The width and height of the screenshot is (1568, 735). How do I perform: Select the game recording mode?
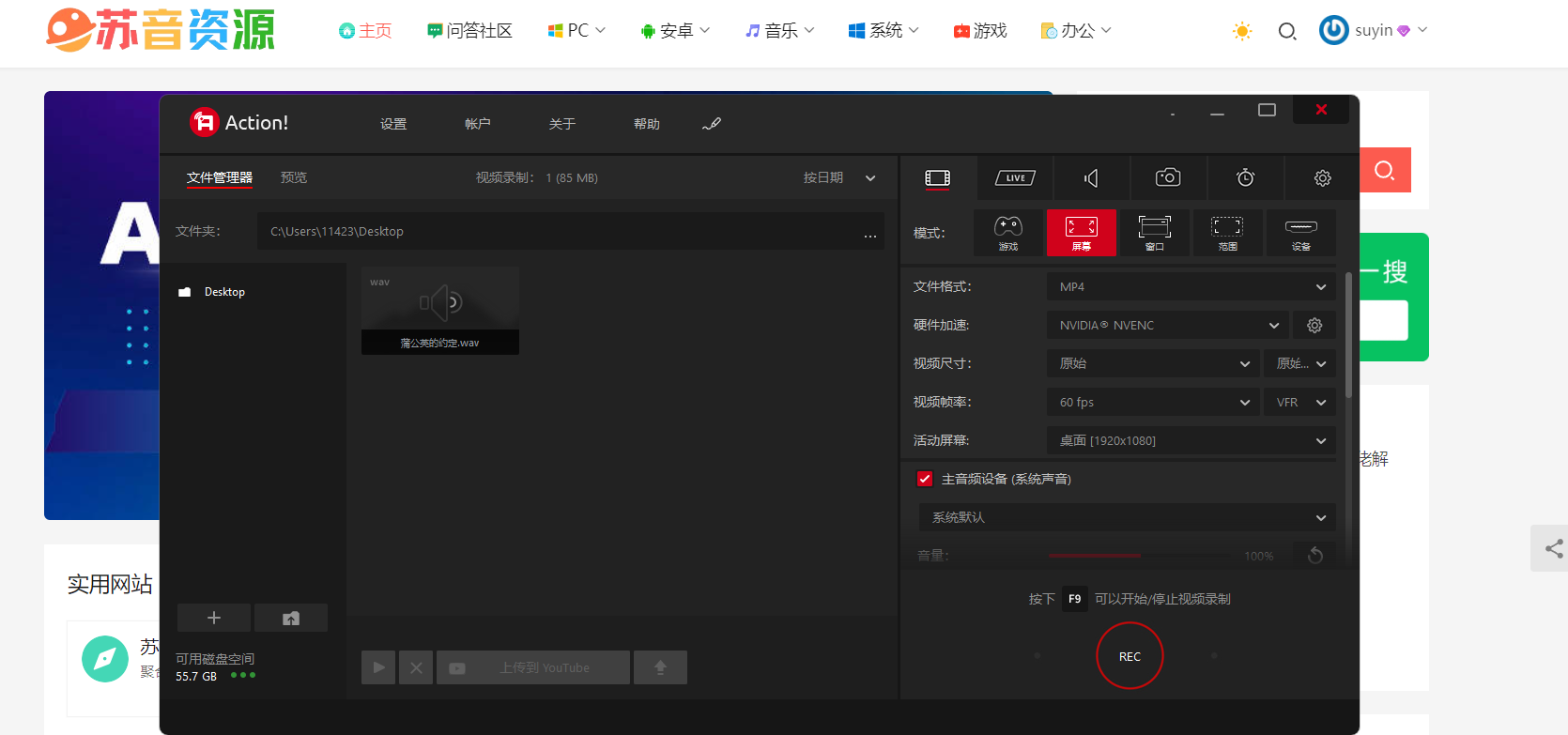point(1008,233)
